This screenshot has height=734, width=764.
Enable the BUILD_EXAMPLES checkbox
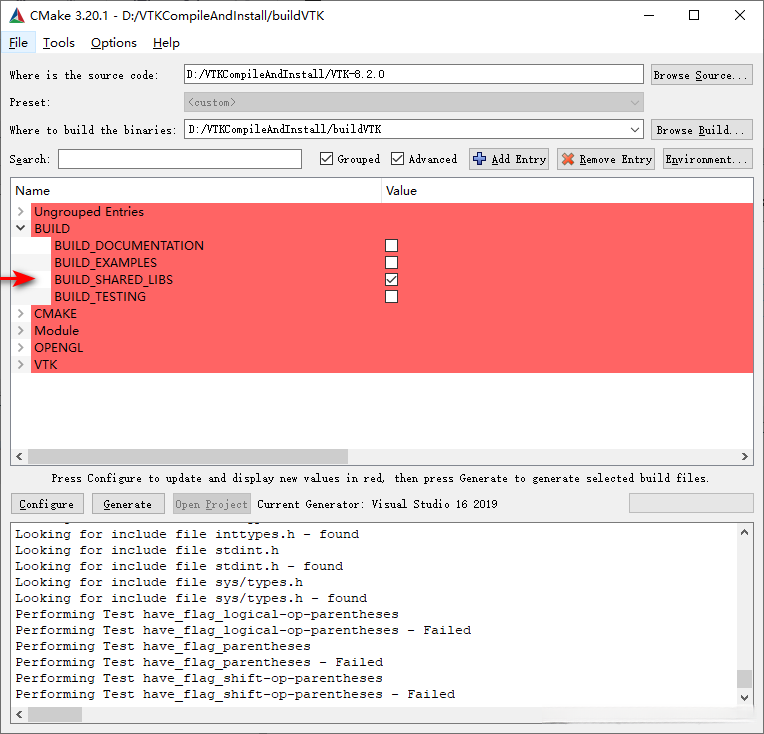(x=391, y=262)
